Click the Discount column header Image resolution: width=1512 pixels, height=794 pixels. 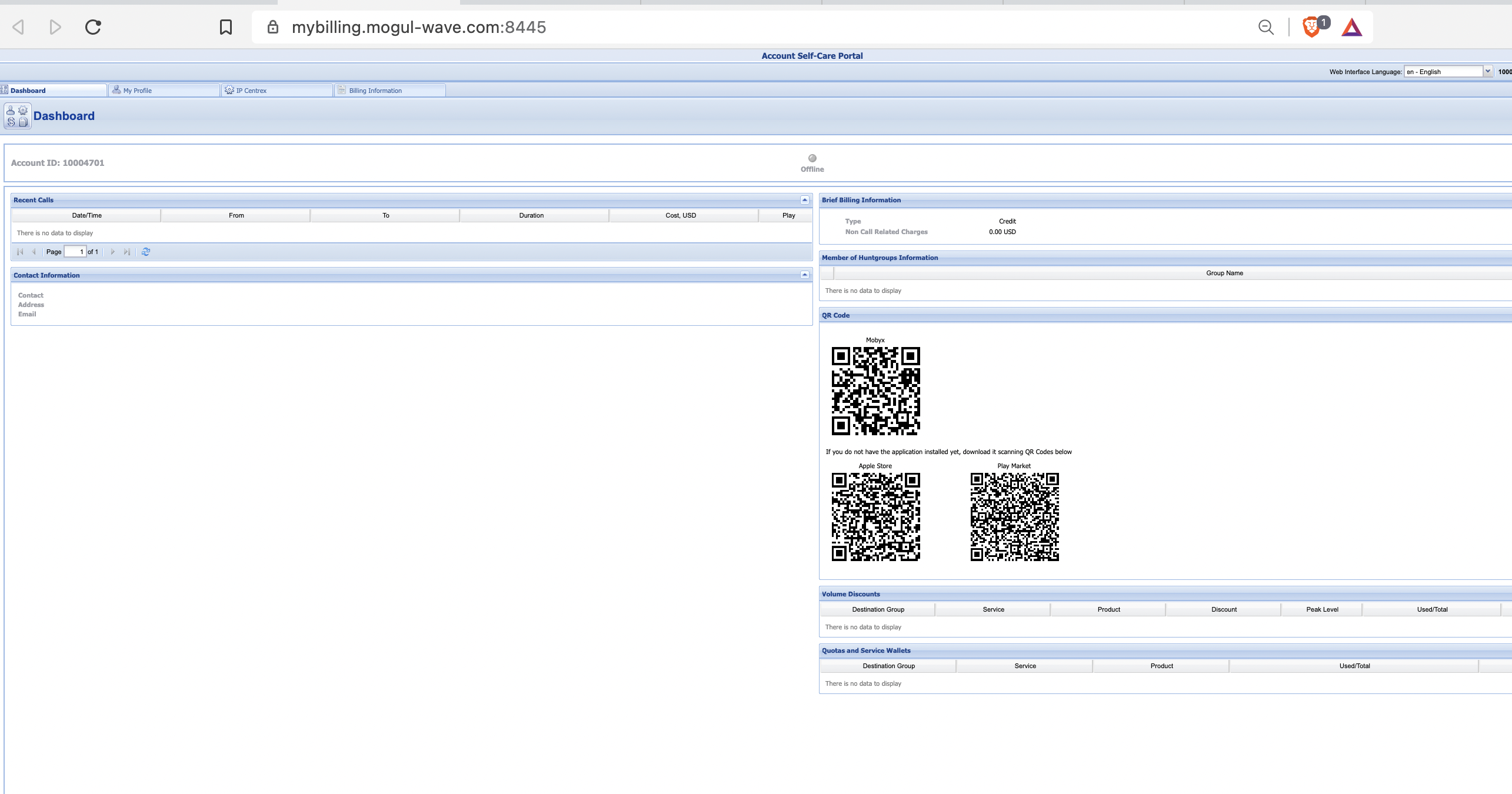pos(1224,609)
